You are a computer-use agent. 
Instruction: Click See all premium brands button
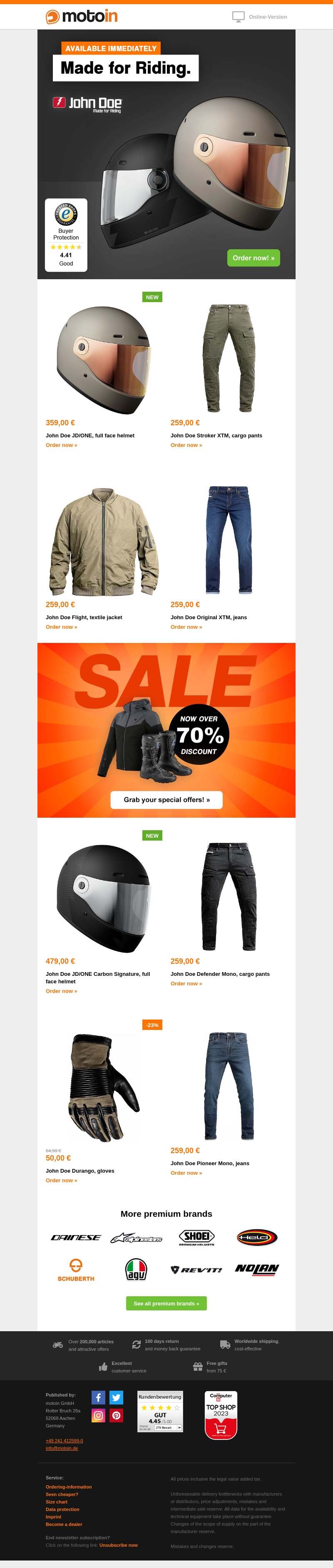(166, 1303)
